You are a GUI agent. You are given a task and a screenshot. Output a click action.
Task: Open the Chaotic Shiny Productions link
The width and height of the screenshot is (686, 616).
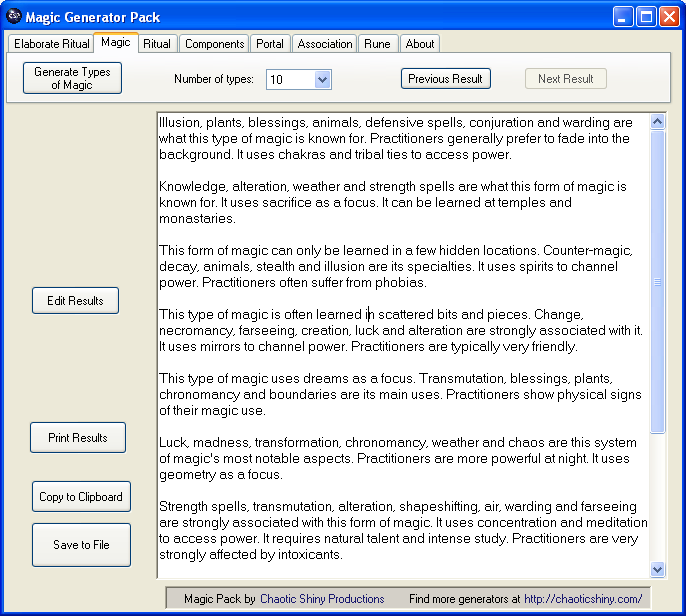(x=322, y=598)
